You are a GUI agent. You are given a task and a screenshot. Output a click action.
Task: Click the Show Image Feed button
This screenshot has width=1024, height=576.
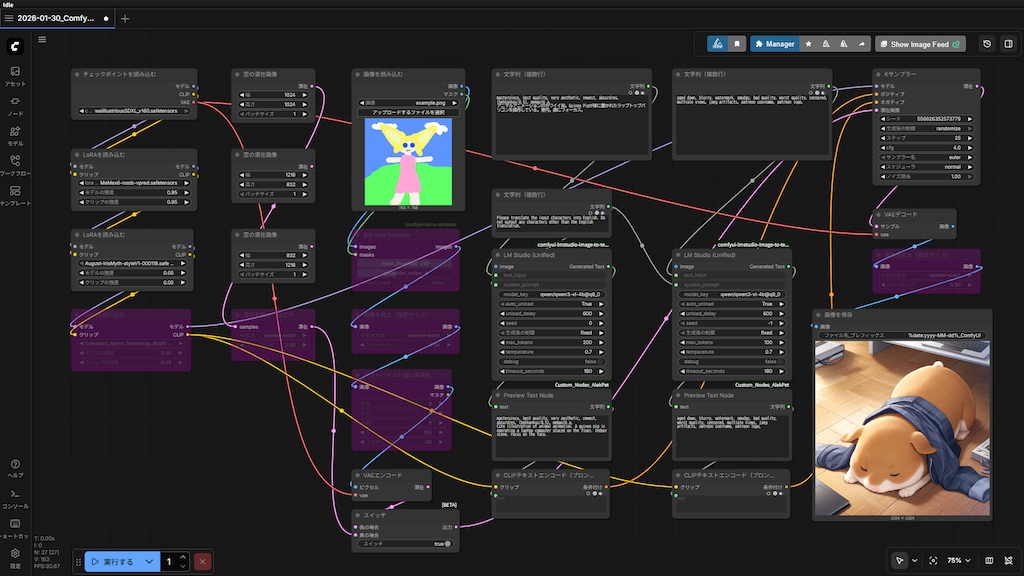coord(921,44)
